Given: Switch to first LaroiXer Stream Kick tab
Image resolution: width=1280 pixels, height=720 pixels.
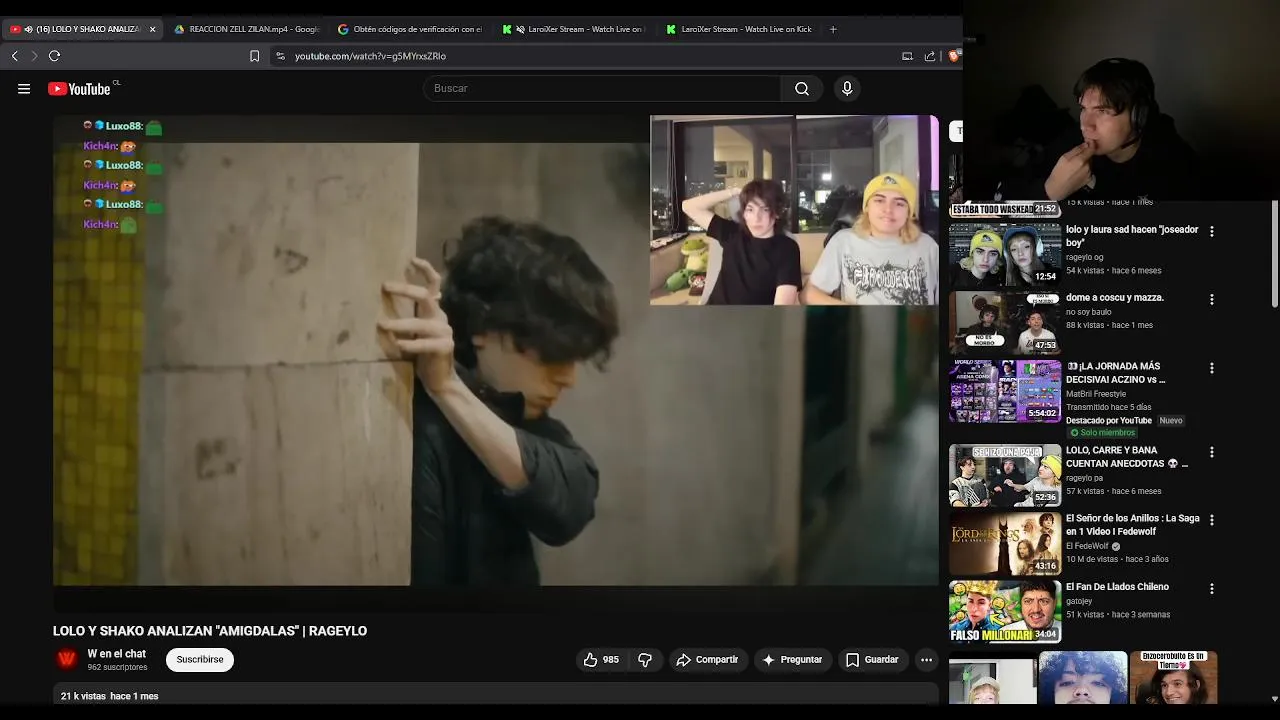Looking at the screenshot, I should (x=574, y=29).
